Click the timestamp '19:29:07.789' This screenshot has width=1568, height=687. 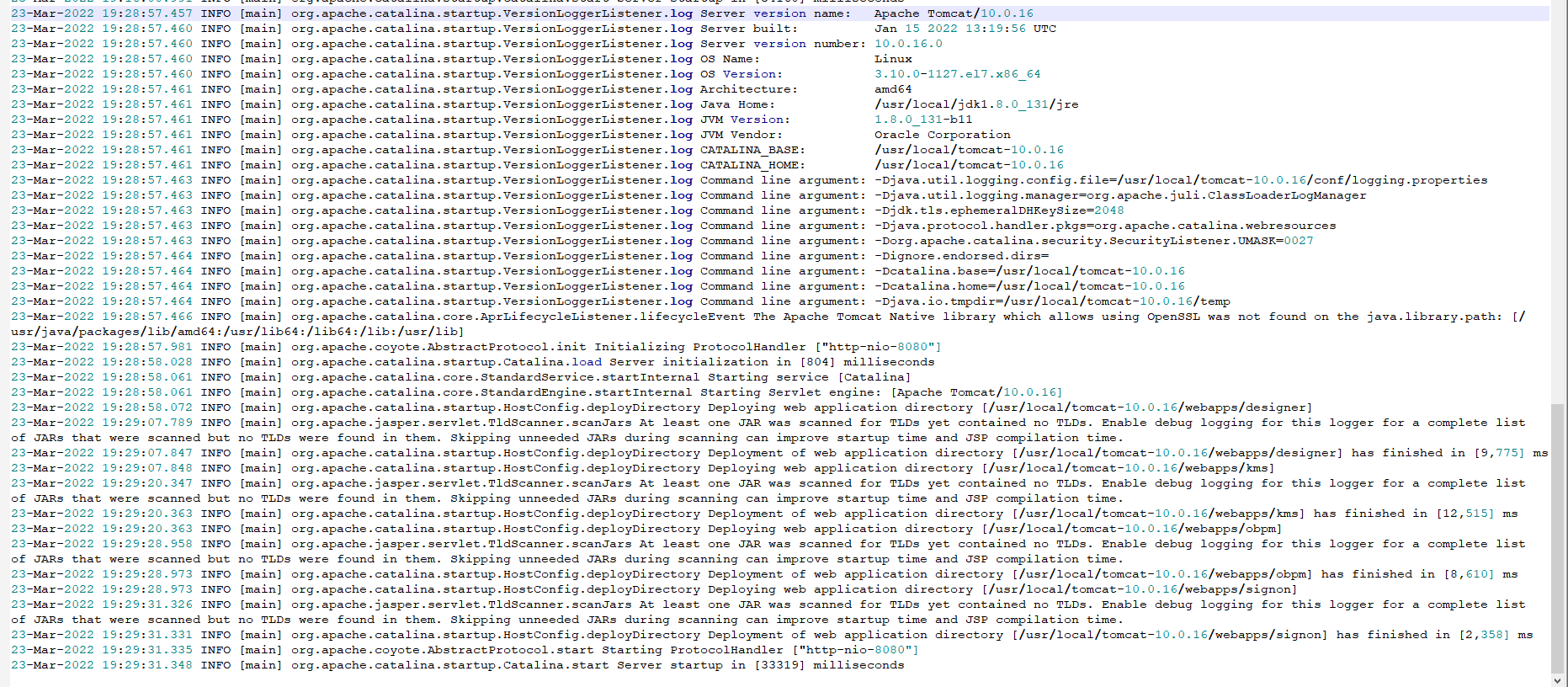pos(147,423)
